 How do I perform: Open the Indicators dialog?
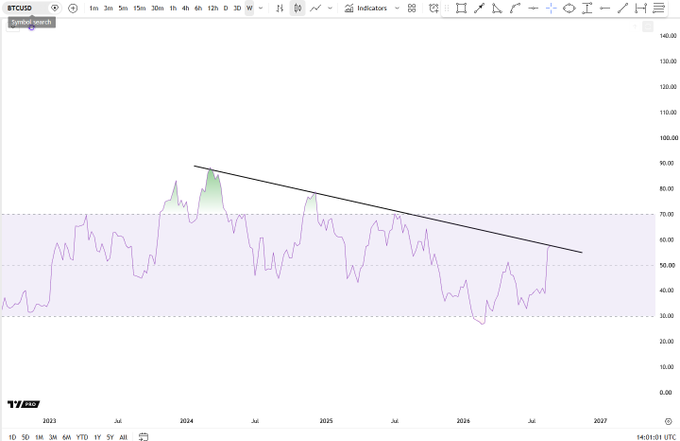coord(366,8)
